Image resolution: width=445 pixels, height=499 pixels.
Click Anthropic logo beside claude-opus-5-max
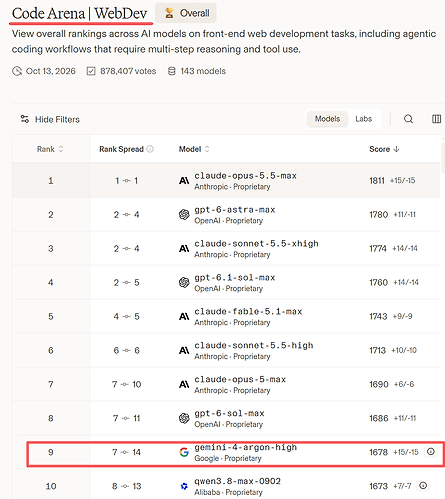[x=184, y=385]
